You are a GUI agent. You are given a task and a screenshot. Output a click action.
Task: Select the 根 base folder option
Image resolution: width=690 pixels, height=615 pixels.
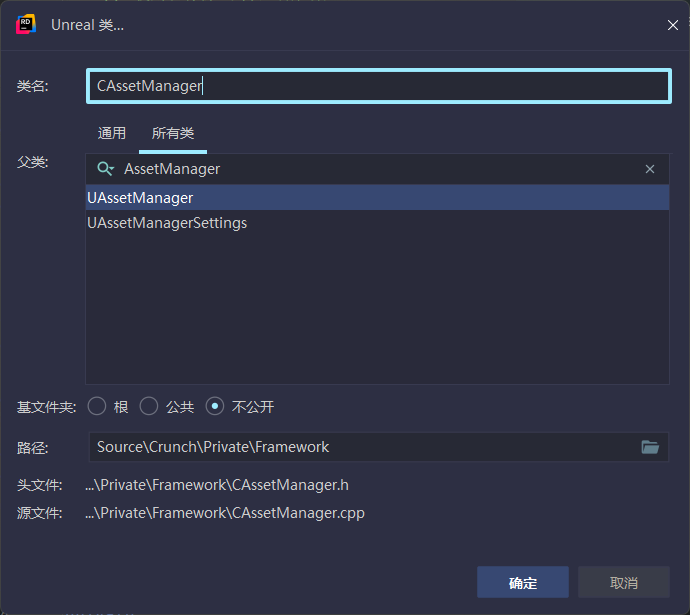coord(108,406)
